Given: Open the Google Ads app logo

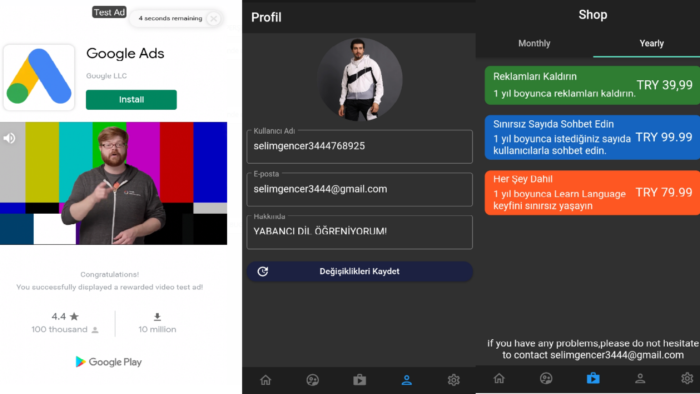Looking at the screenshot, I should click(x=39, y=77).
